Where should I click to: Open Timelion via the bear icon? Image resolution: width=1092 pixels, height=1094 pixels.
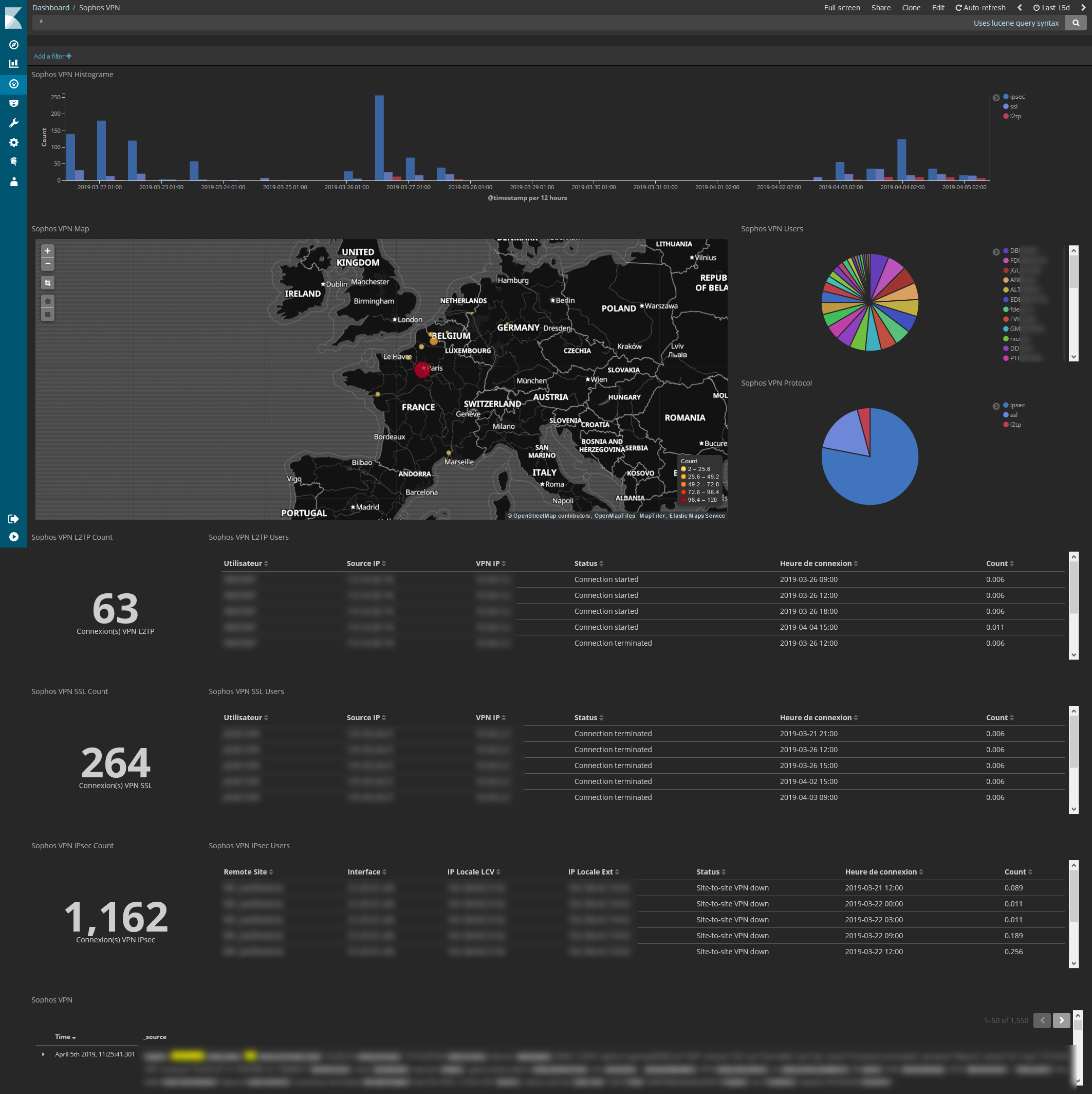(x=13, y=103)
